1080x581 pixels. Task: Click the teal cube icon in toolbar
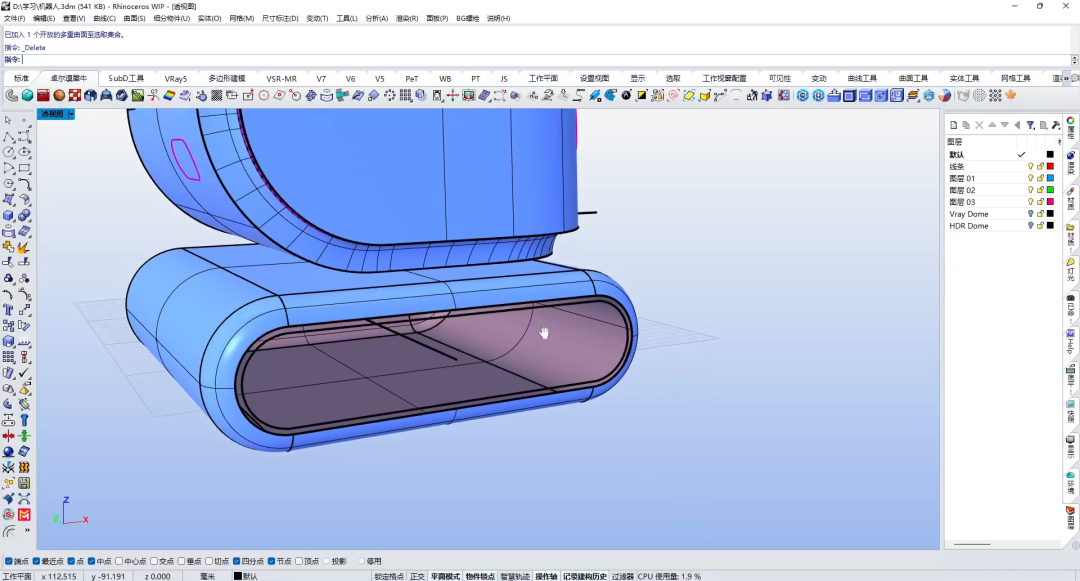coord(28,96)
